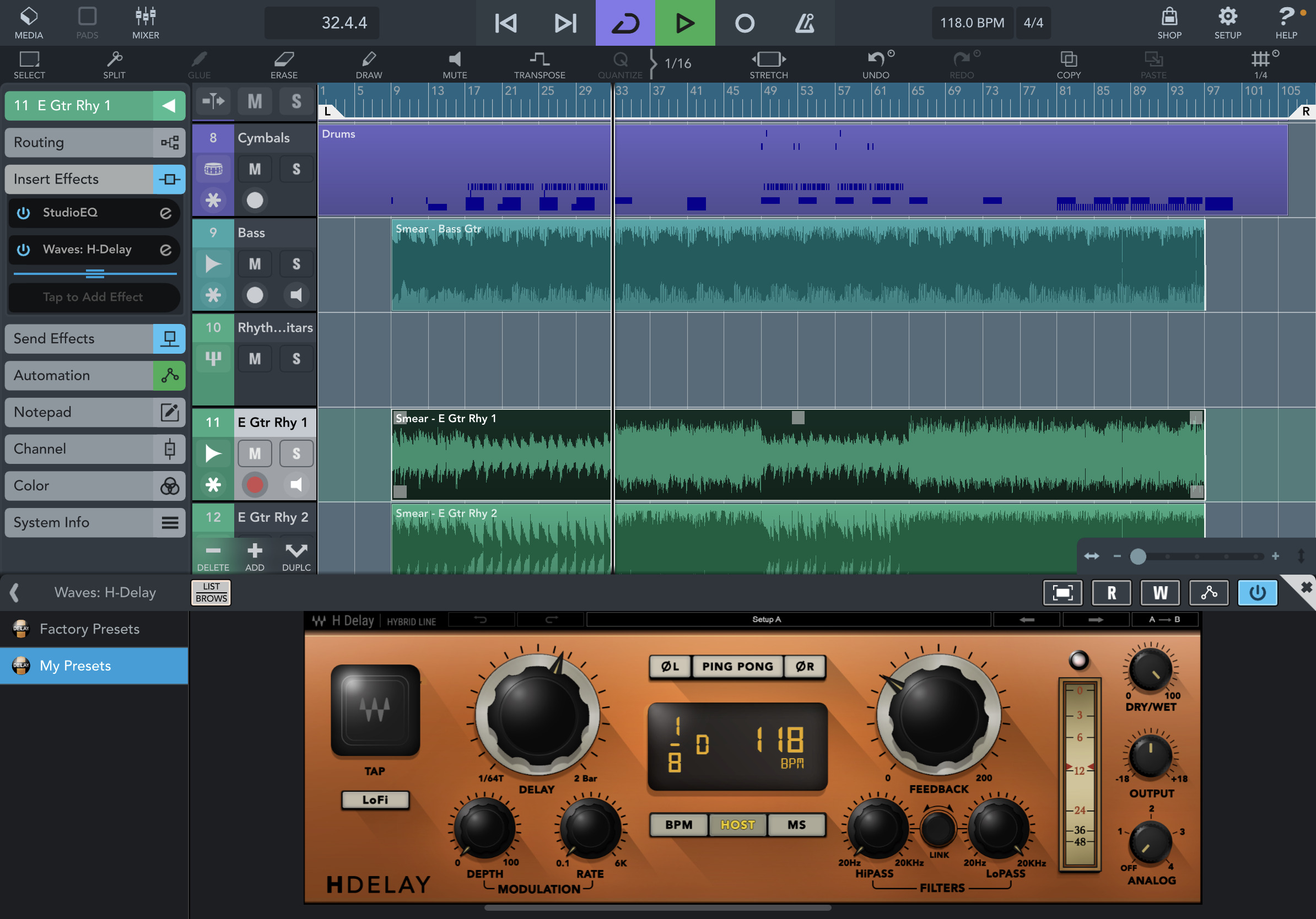This screenshot has width=1316, height=919.
Task: Open the Color section
Action: 95,485
